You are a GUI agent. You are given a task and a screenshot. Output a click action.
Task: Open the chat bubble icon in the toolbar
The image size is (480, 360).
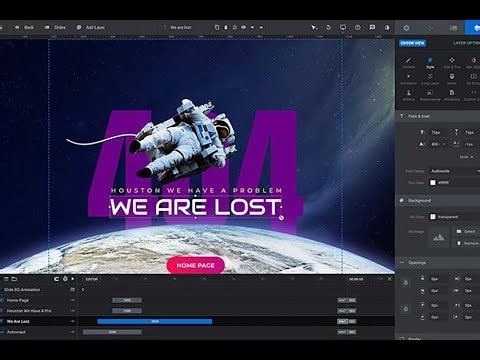tap(372, 27)
